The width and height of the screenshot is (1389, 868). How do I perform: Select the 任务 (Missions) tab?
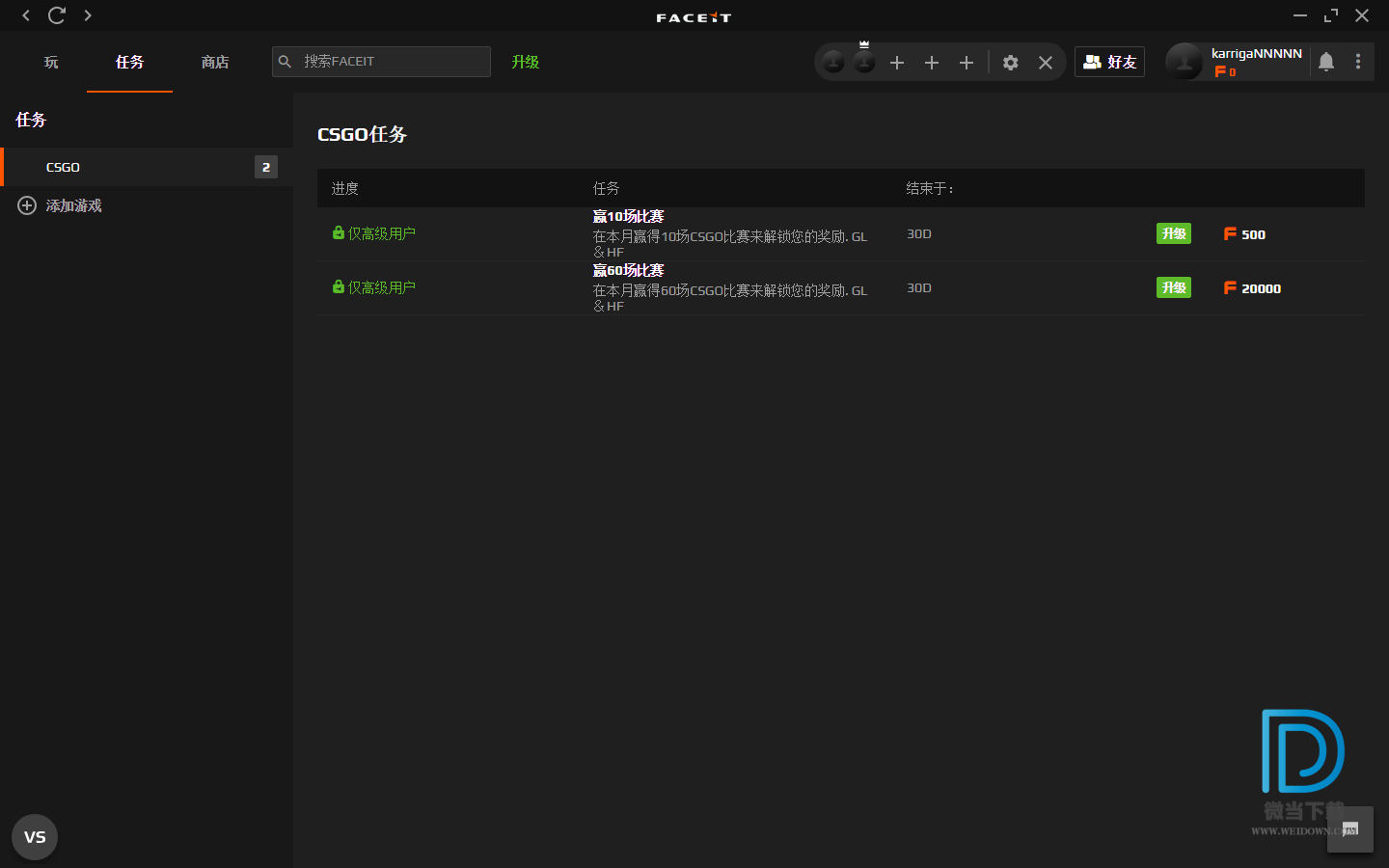[x=129, y=62]
